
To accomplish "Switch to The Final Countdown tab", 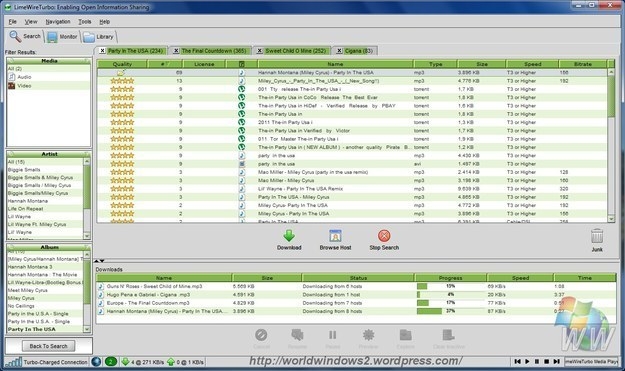I will 213,51.
